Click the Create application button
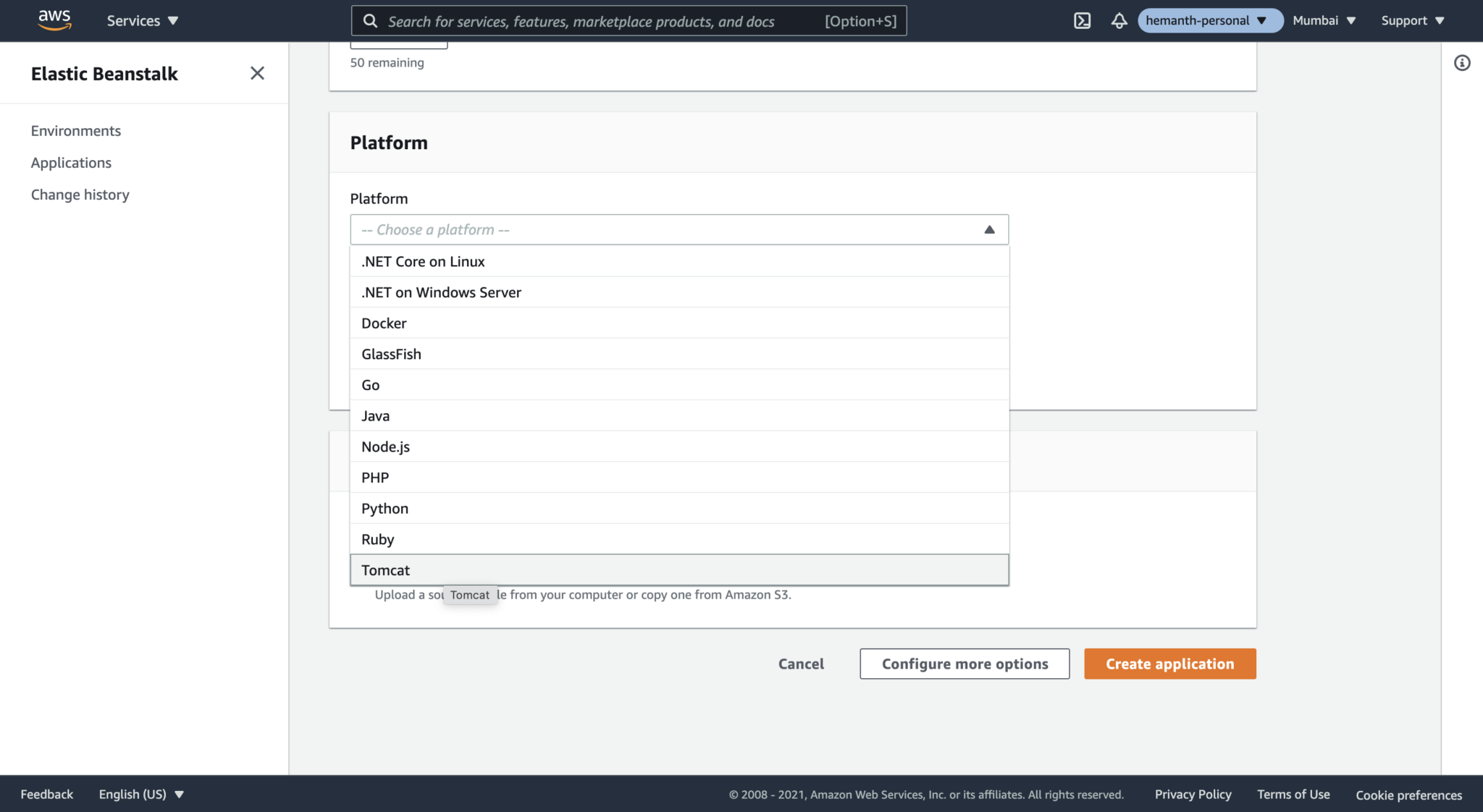The height and width of the screenshot is (812, 1483). click(x=1169, y=664)
